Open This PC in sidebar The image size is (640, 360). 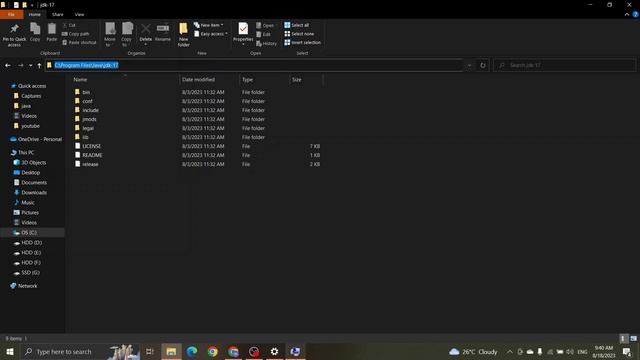(x=26, y=153)
